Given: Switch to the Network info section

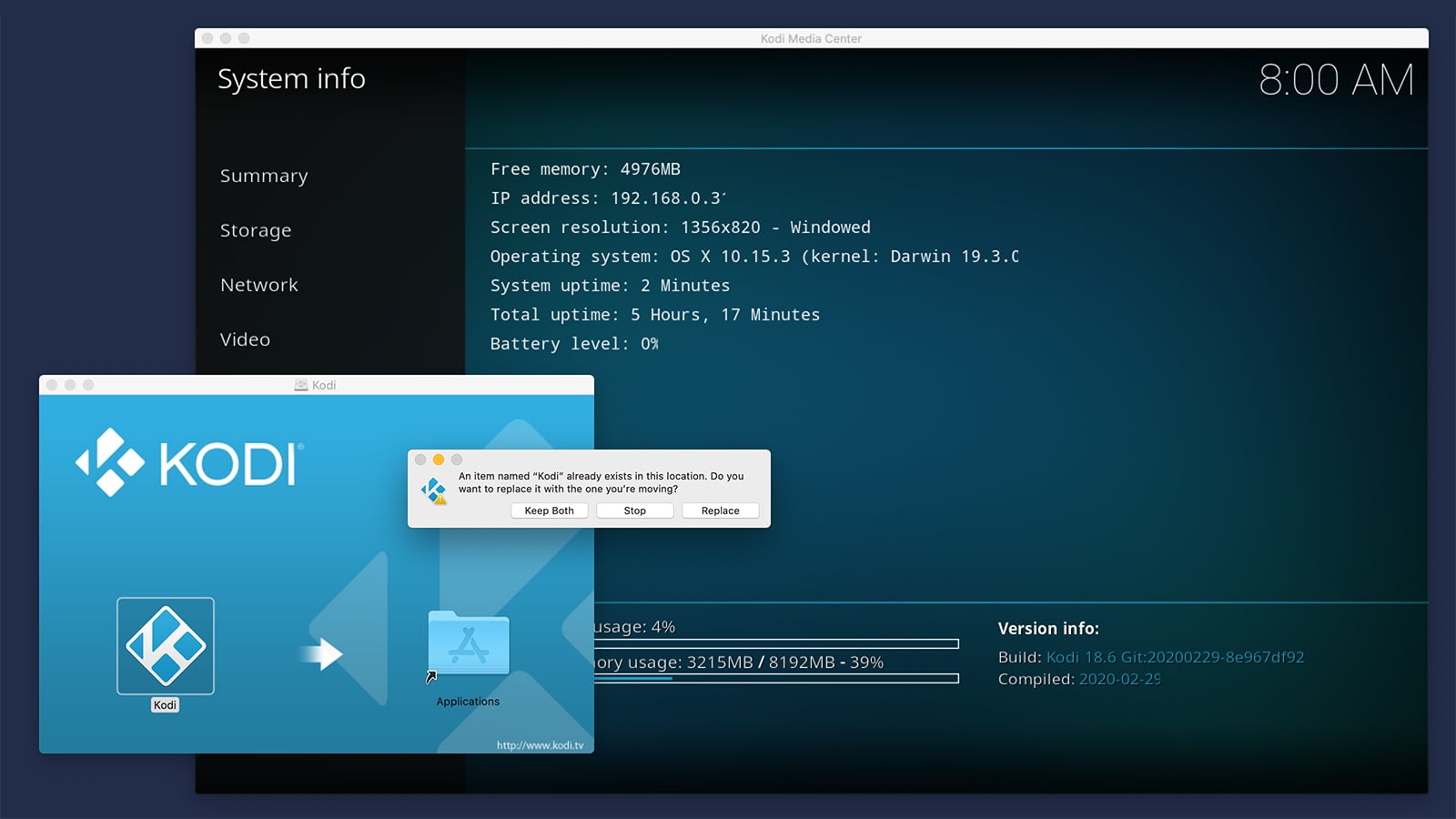Looking at the screenshot, I should (259, 285).
